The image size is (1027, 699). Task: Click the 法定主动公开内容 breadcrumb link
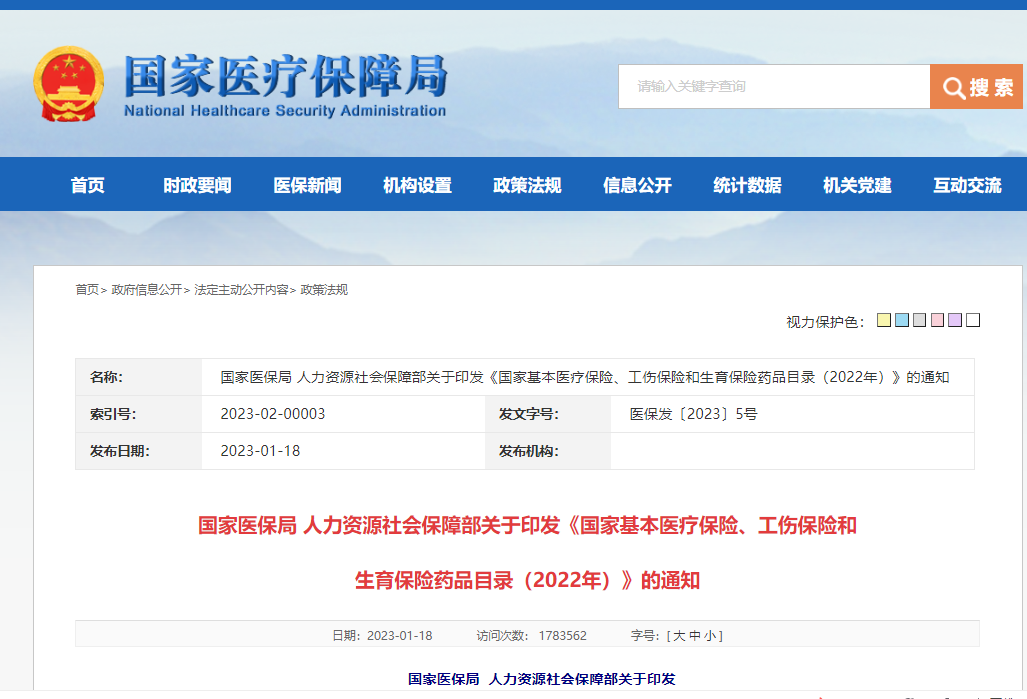241,290
